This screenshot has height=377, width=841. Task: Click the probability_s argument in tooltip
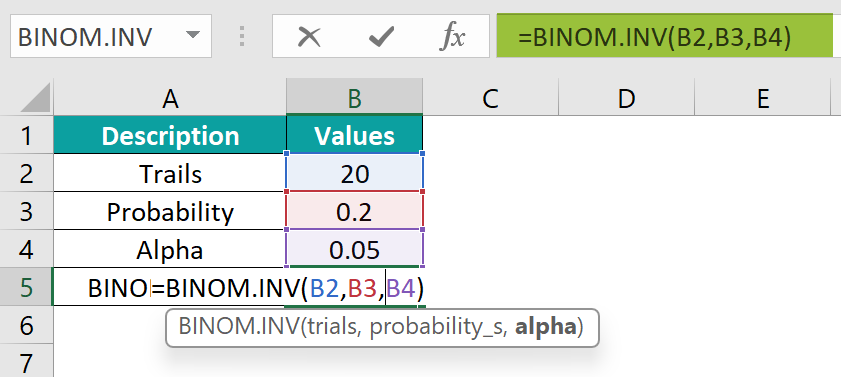[439, 328]
